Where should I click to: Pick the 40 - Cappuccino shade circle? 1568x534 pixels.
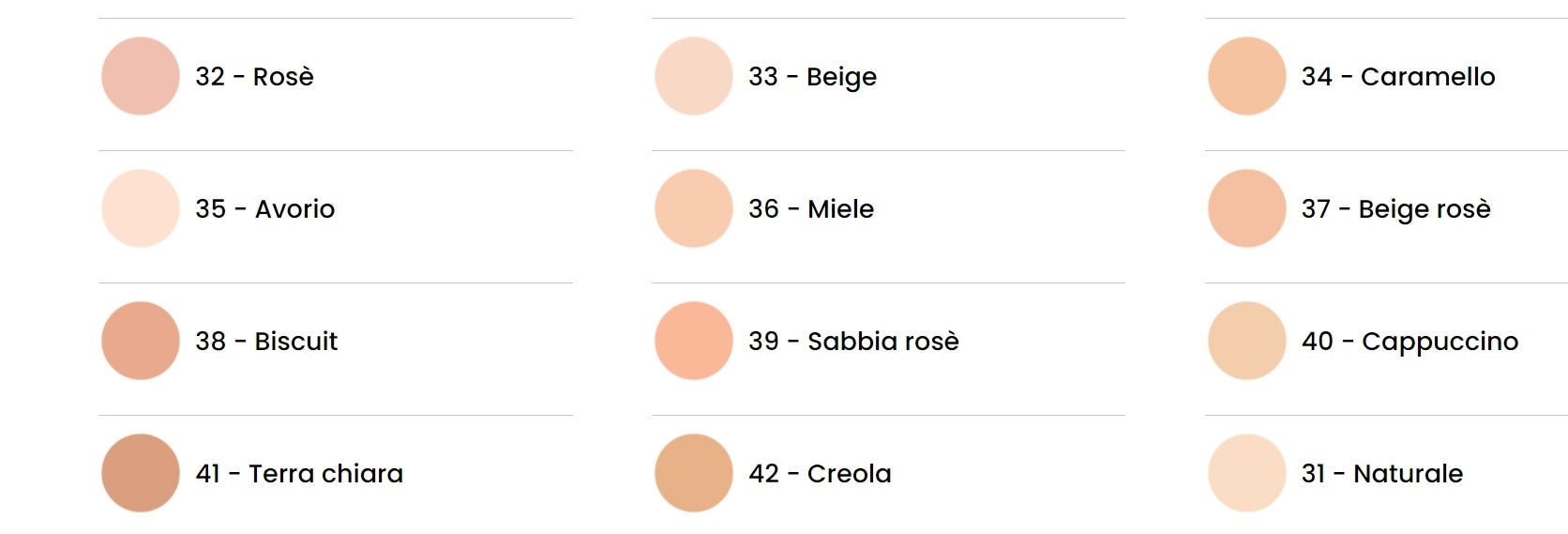(1247, 341)
